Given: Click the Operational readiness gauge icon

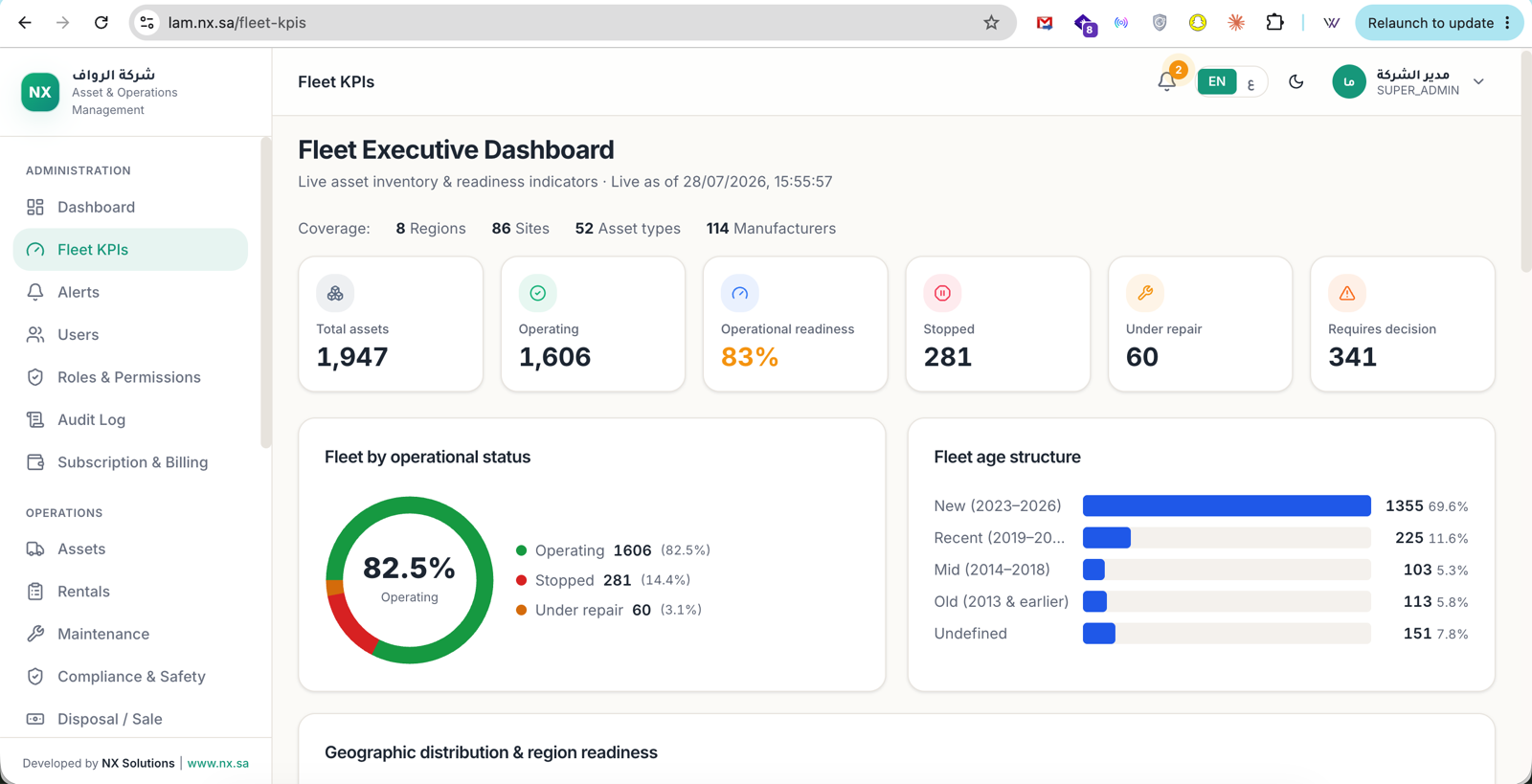Looking at the screenshot, I should [740, 293].
